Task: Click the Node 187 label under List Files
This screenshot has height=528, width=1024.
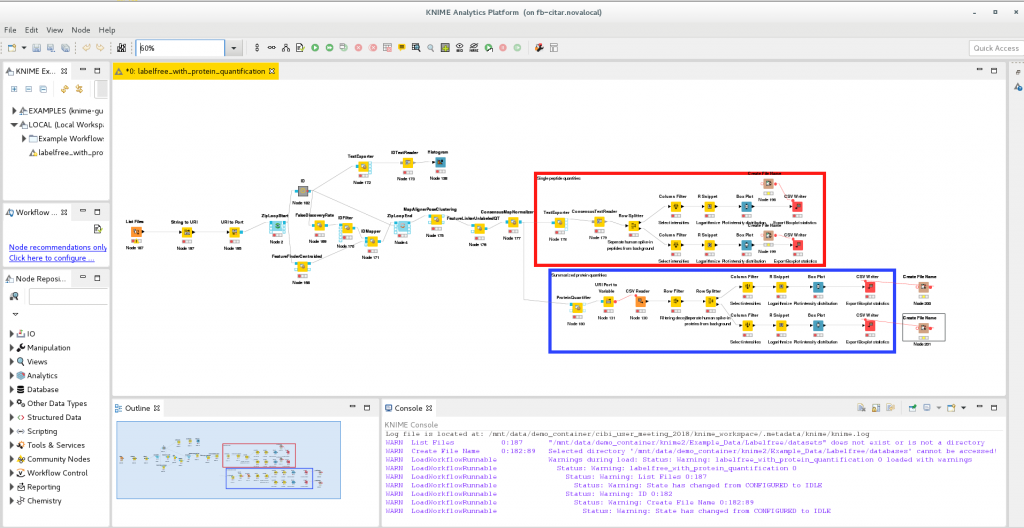Action: click(x=136, y=248)
